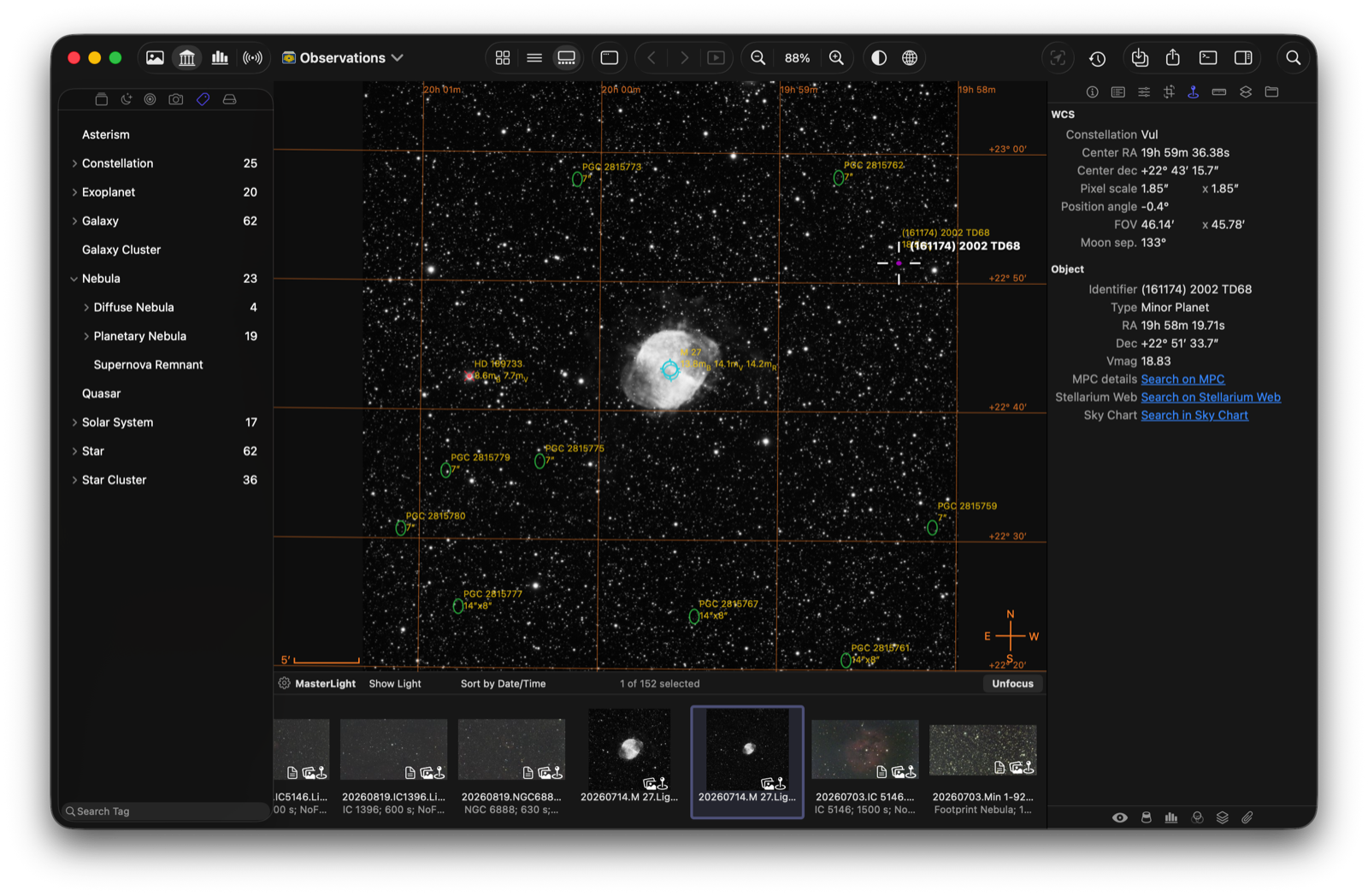
Task: Select the tag tab in left sidebar
Action: coord(203,99)
